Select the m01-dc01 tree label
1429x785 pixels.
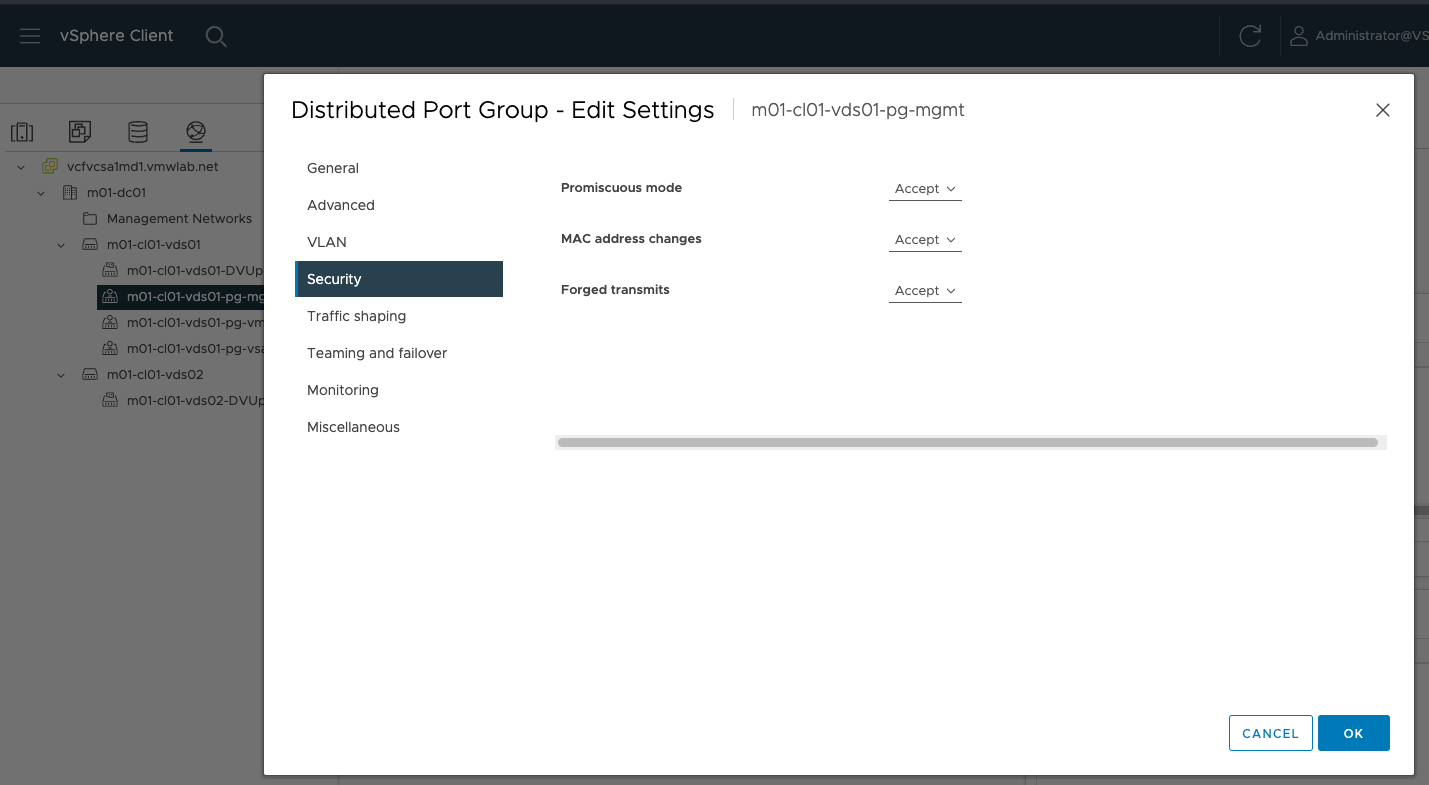116,192
